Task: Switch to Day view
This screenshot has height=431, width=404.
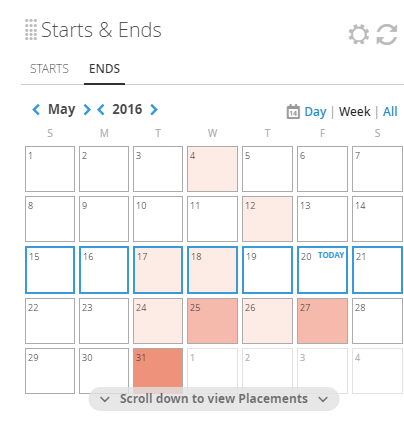Action: click(x=315, y=112)
